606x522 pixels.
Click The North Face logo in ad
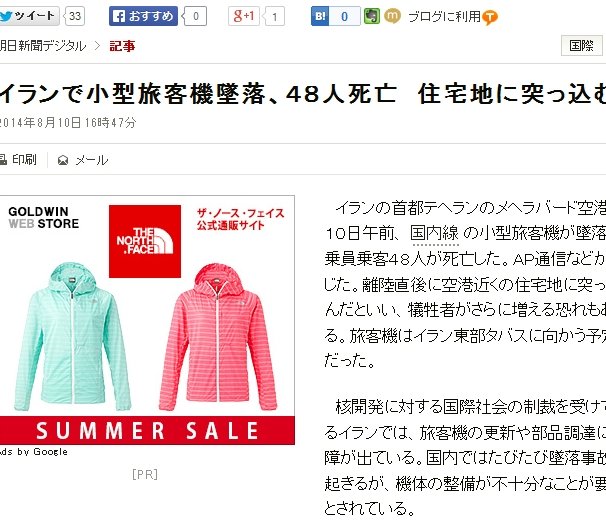coord(145,241)
